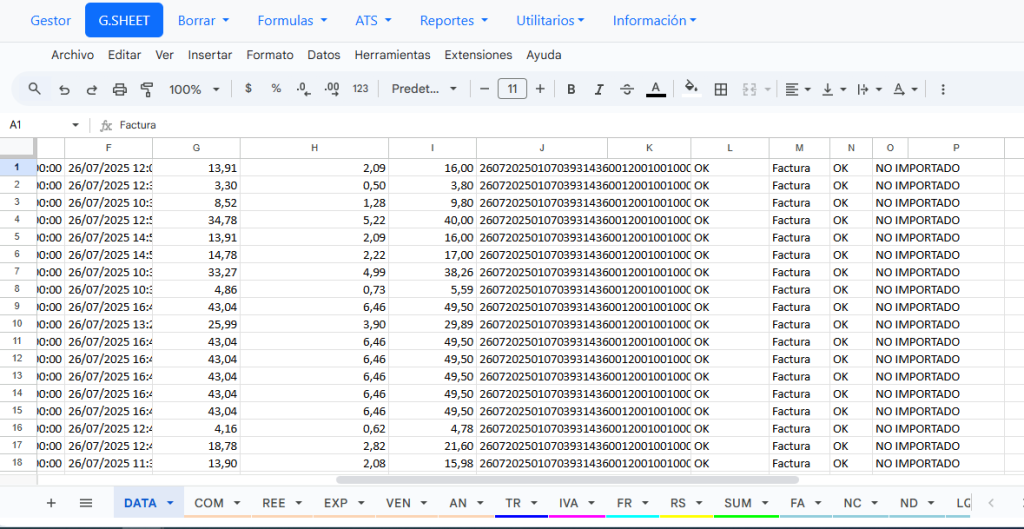This screenshot has height=529, width=1024.
Task: Click the search magnifier icon in toolbar
Action: click(x=34, y=89)
